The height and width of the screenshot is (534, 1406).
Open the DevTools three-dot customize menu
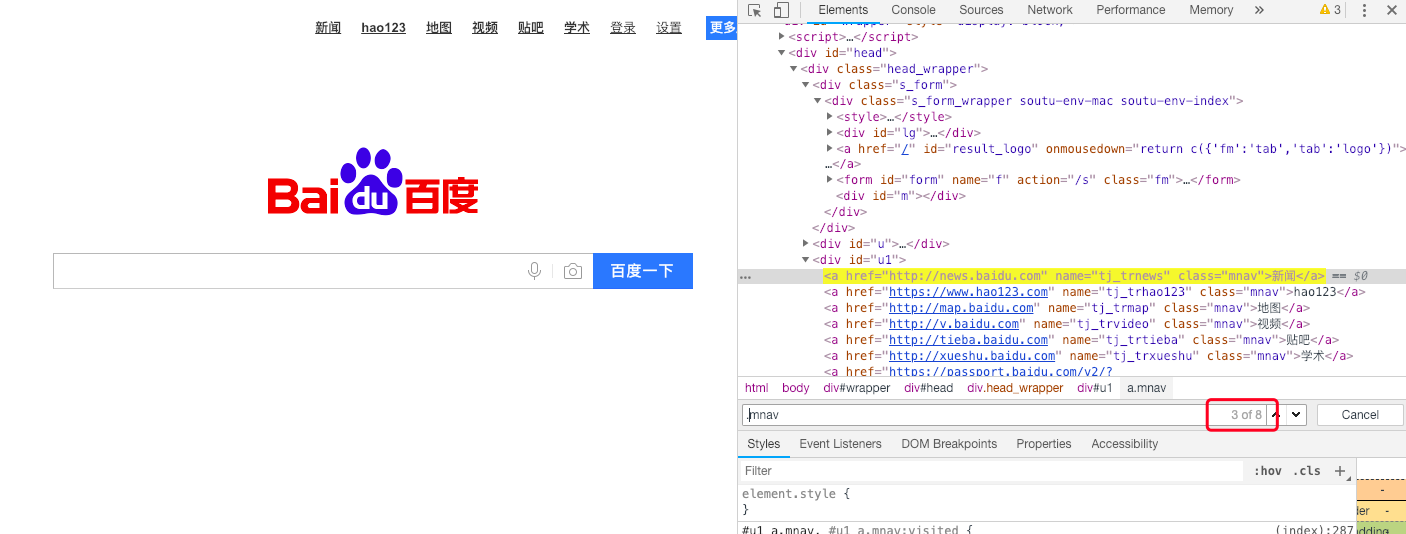click(1364, 10)
